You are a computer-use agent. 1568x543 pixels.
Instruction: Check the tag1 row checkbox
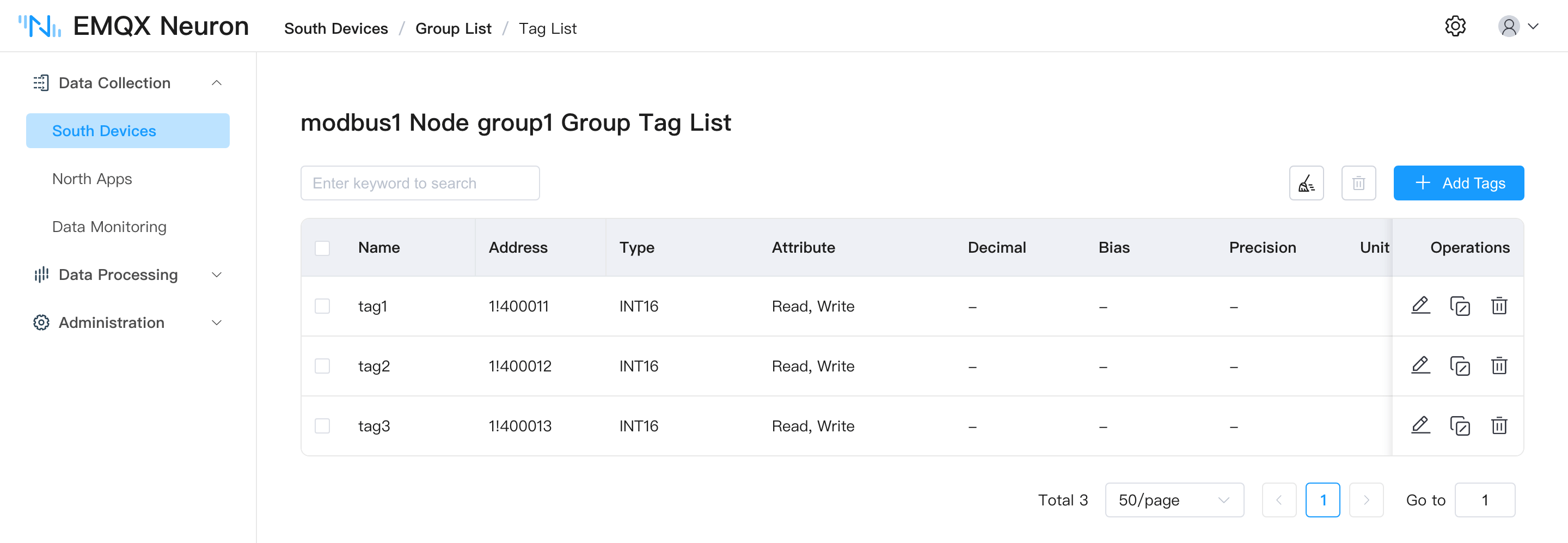[322, 306]
